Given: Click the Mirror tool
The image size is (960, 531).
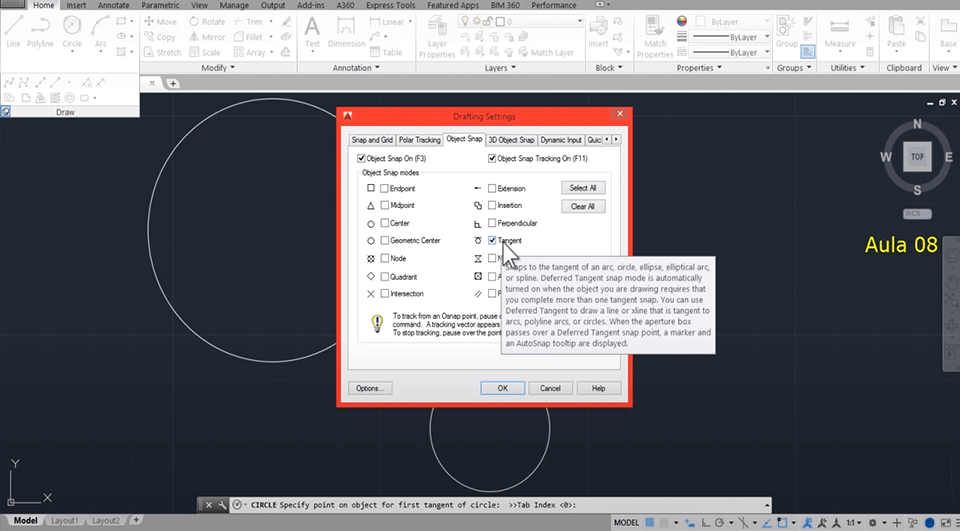Looking at the screenshot, I should (x=207, y=37).
